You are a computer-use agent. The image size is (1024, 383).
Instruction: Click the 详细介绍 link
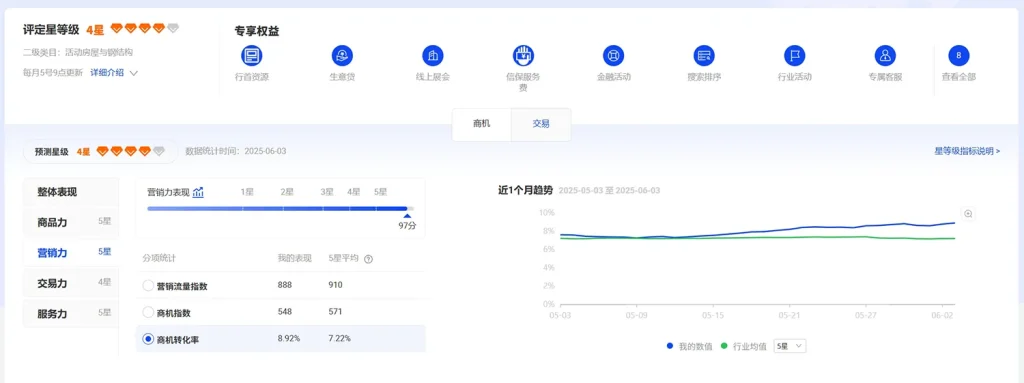pyautogui.click(x=106, y=73)
